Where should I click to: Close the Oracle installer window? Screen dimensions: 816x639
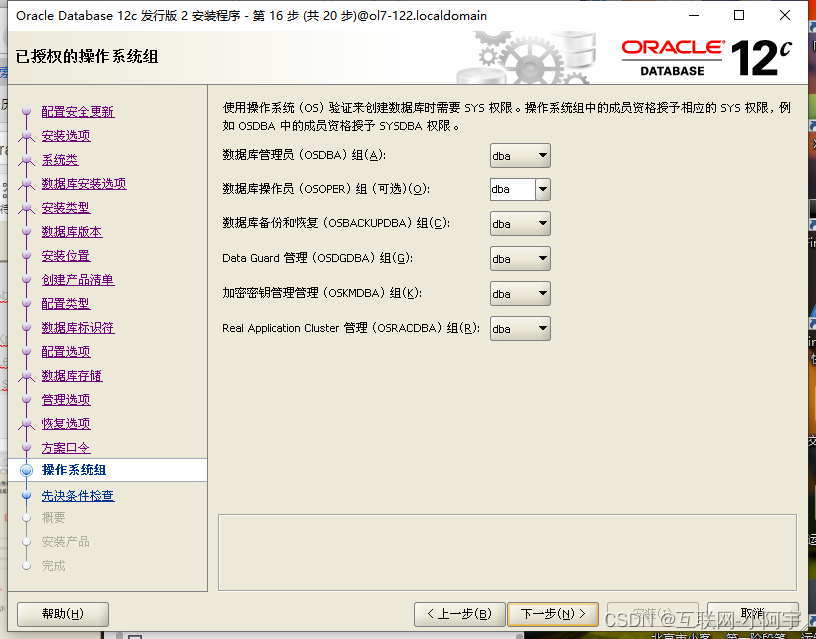pyautogui.click(x=785, y=16)
